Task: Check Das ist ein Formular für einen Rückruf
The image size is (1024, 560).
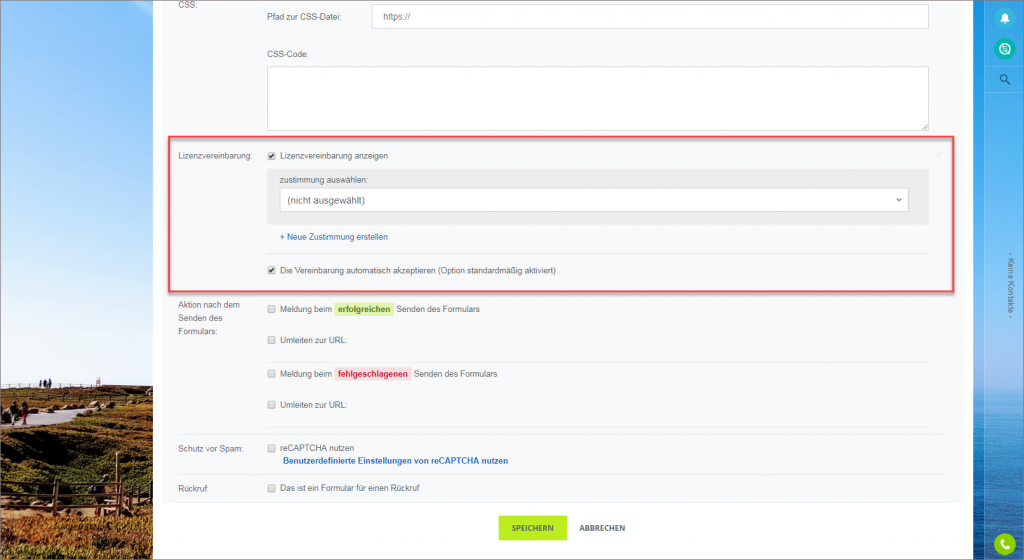Action: 272,488
